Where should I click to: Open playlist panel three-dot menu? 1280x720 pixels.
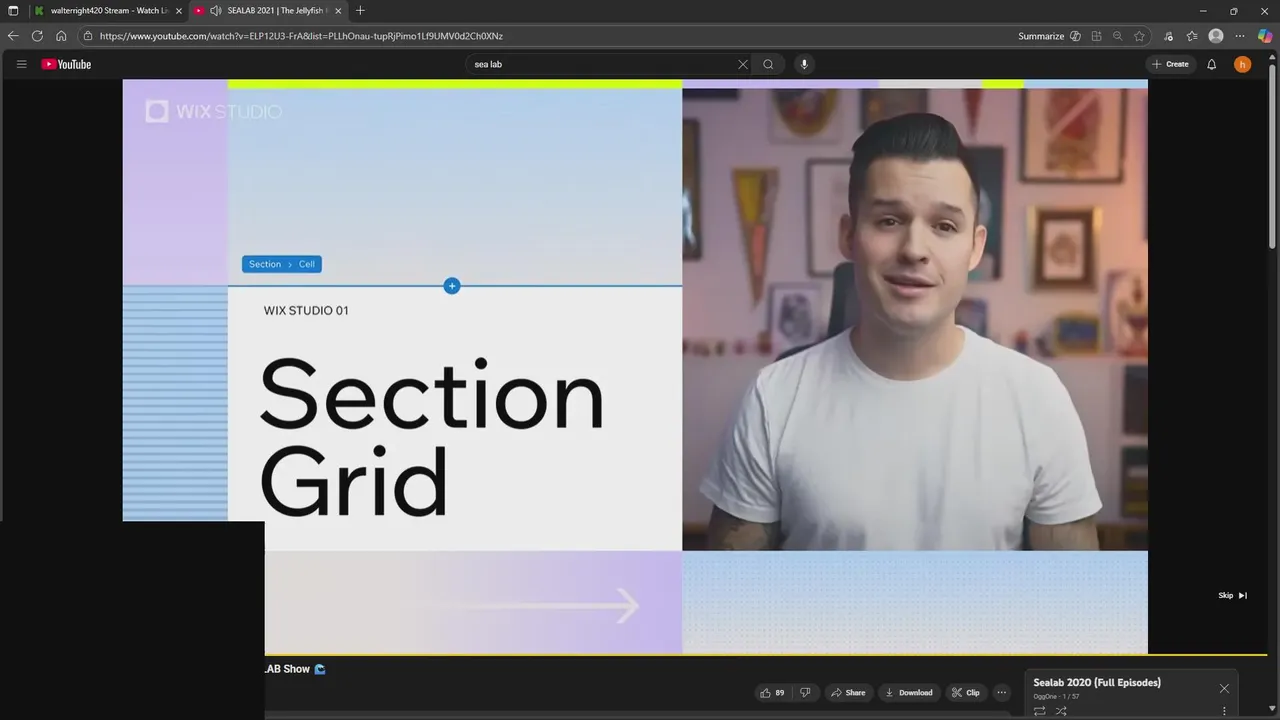[1224, 711]
